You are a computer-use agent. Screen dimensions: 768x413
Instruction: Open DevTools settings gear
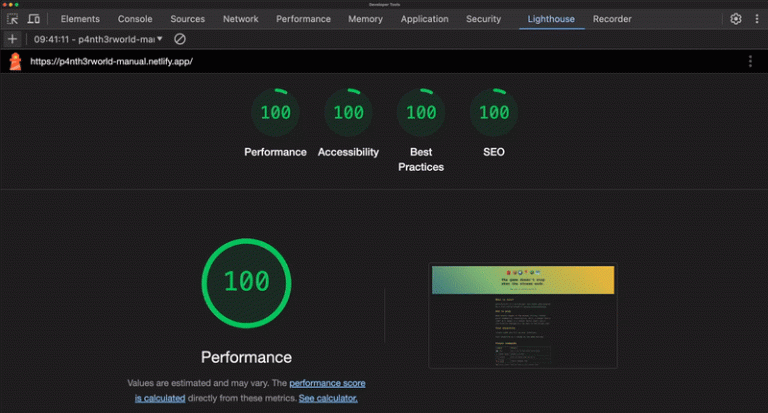[736, 19]
